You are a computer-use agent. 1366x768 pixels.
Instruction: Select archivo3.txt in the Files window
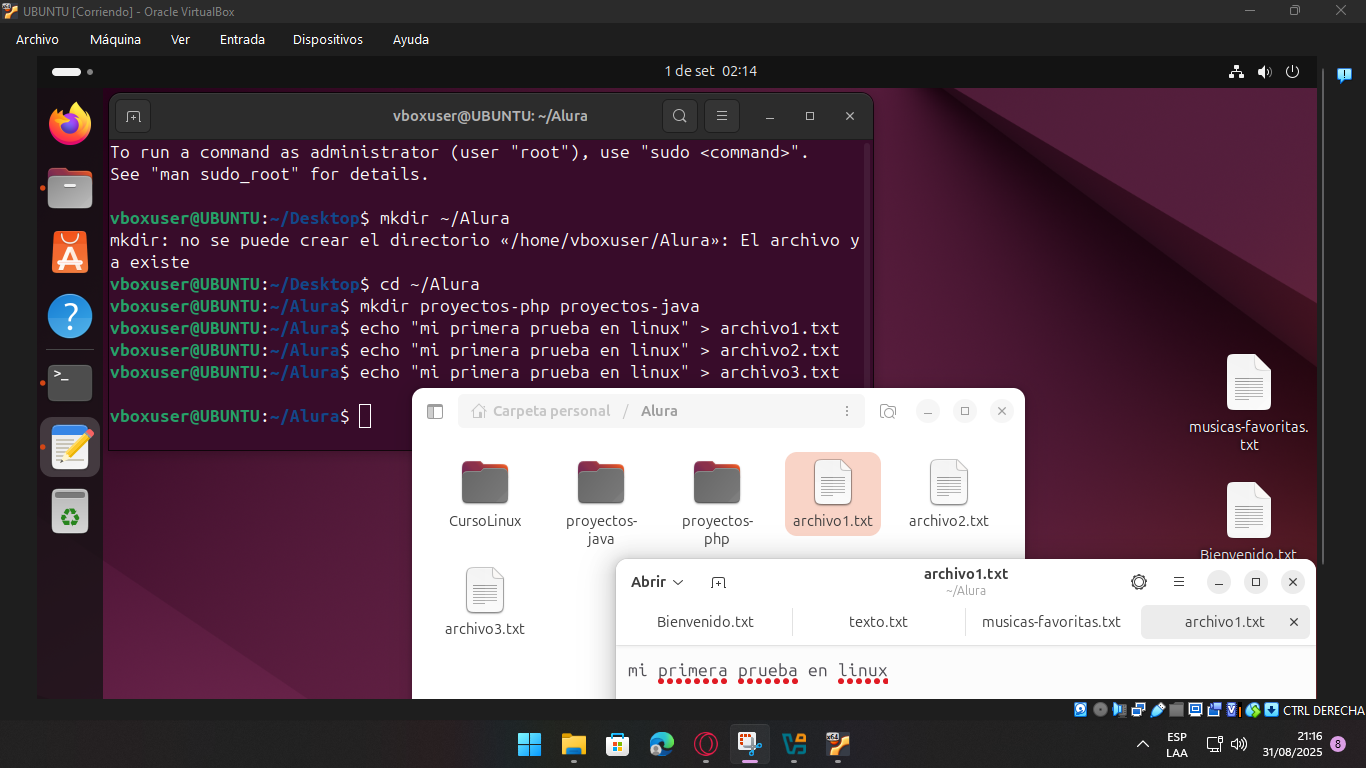pyautogui.click(x=485, y=602)
